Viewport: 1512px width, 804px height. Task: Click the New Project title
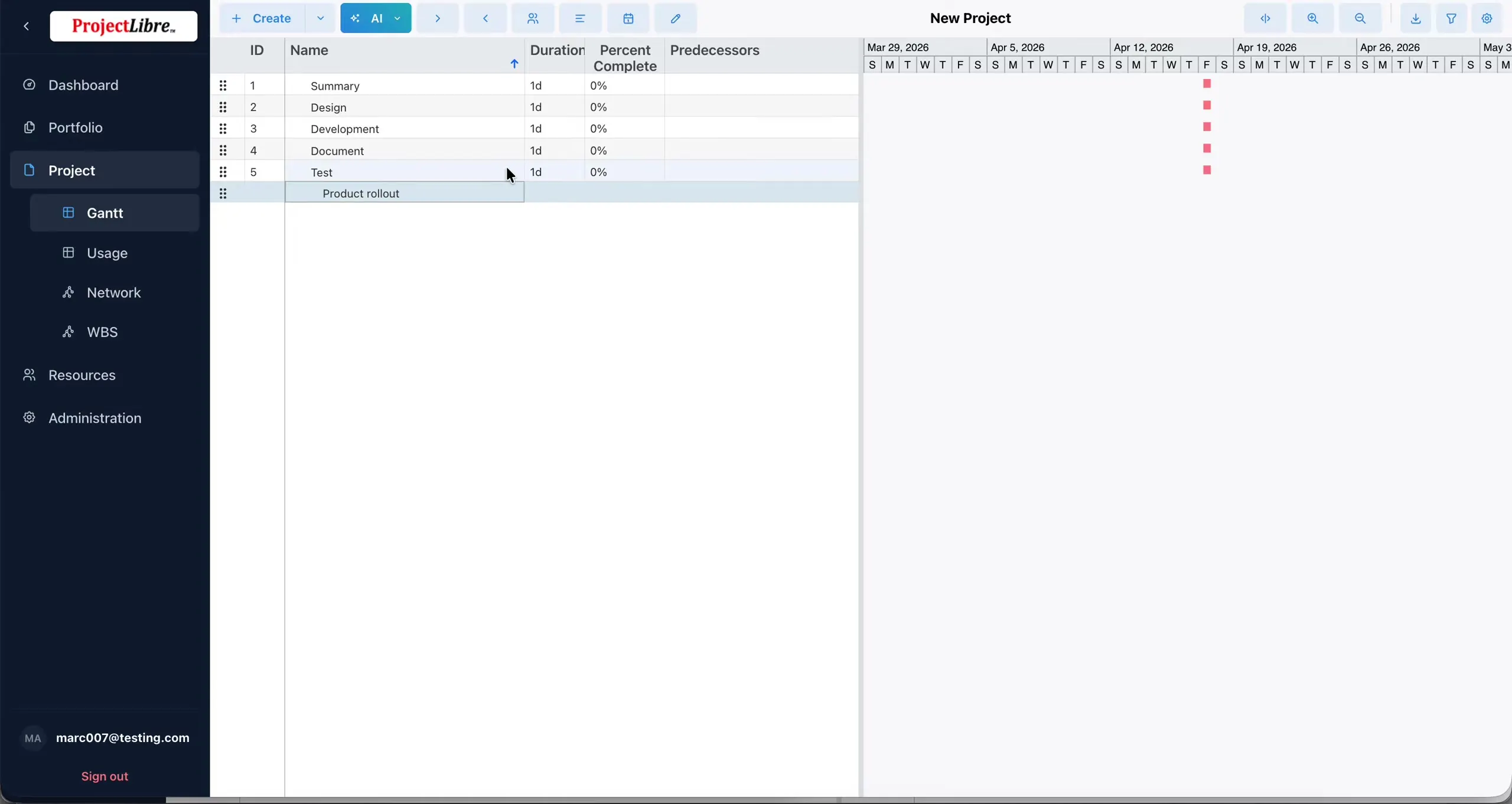coord(970,18)
